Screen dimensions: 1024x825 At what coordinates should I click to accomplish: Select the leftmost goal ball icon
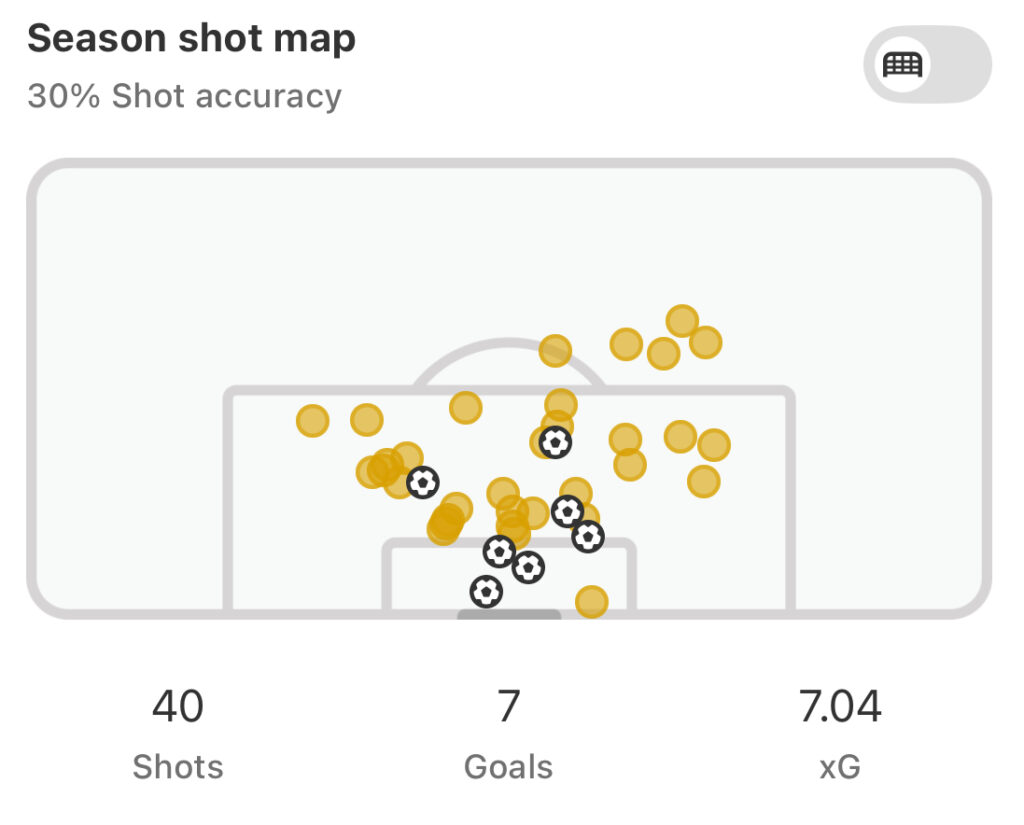click(x=423, y=483)
